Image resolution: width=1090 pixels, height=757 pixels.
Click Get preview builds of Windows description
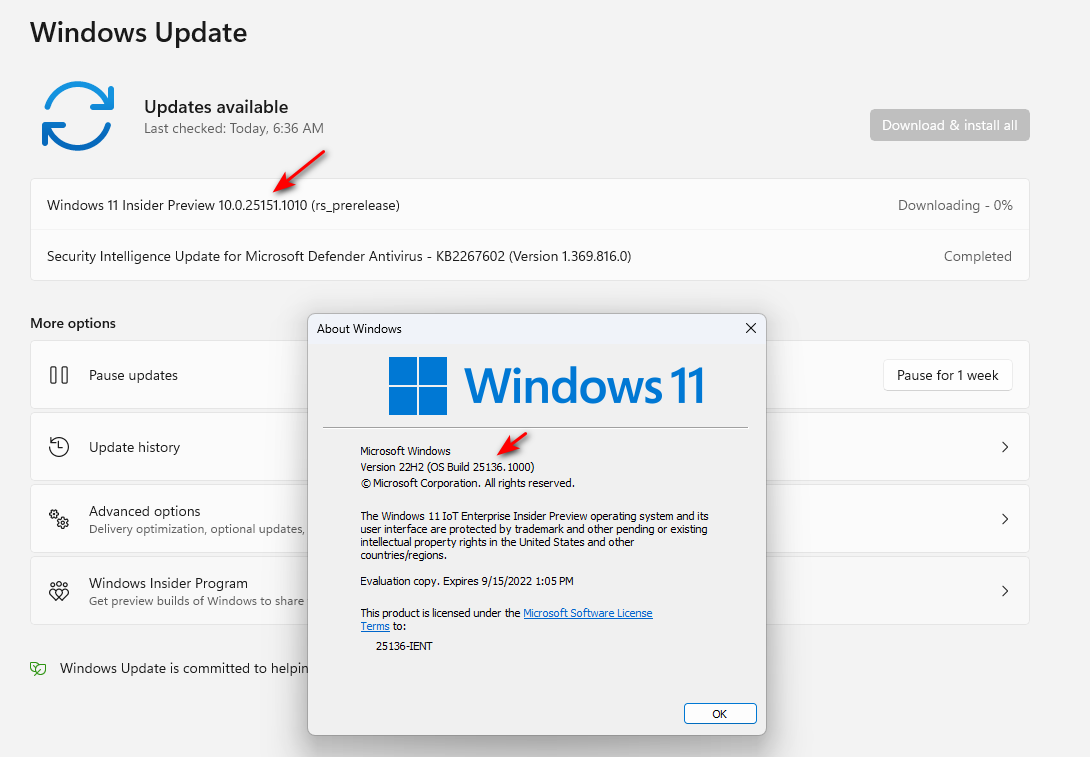pyautogui.click(x=197, y=601)
